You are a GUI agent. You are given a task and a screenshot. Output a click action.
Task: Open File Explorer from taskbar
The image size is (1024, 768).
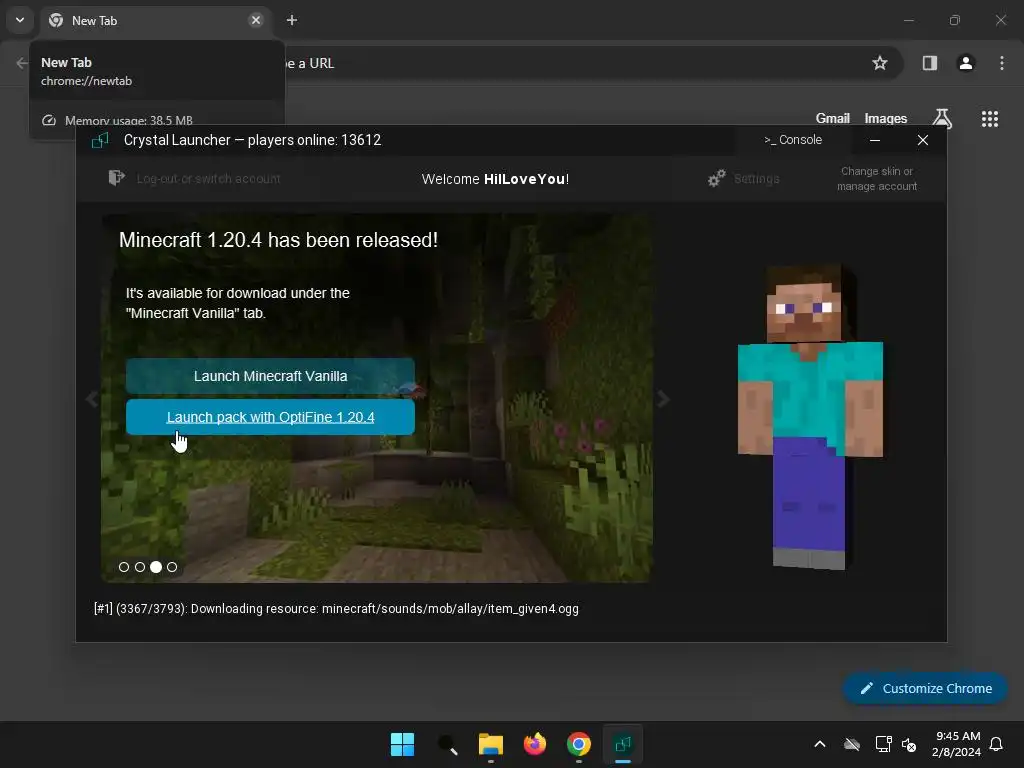pyautogui.click(x=490, y=744)
